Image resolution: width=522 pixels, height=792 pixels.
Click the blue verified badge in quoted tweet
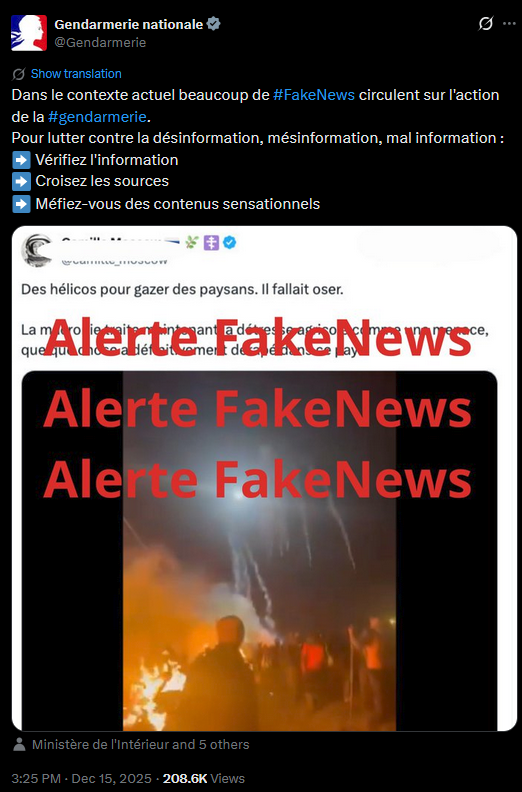click(x=229, y=243)
